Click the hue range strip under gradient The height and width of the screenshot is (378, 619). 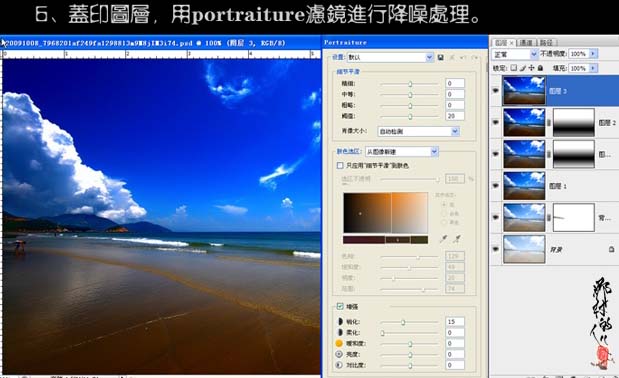coord(386,240)
